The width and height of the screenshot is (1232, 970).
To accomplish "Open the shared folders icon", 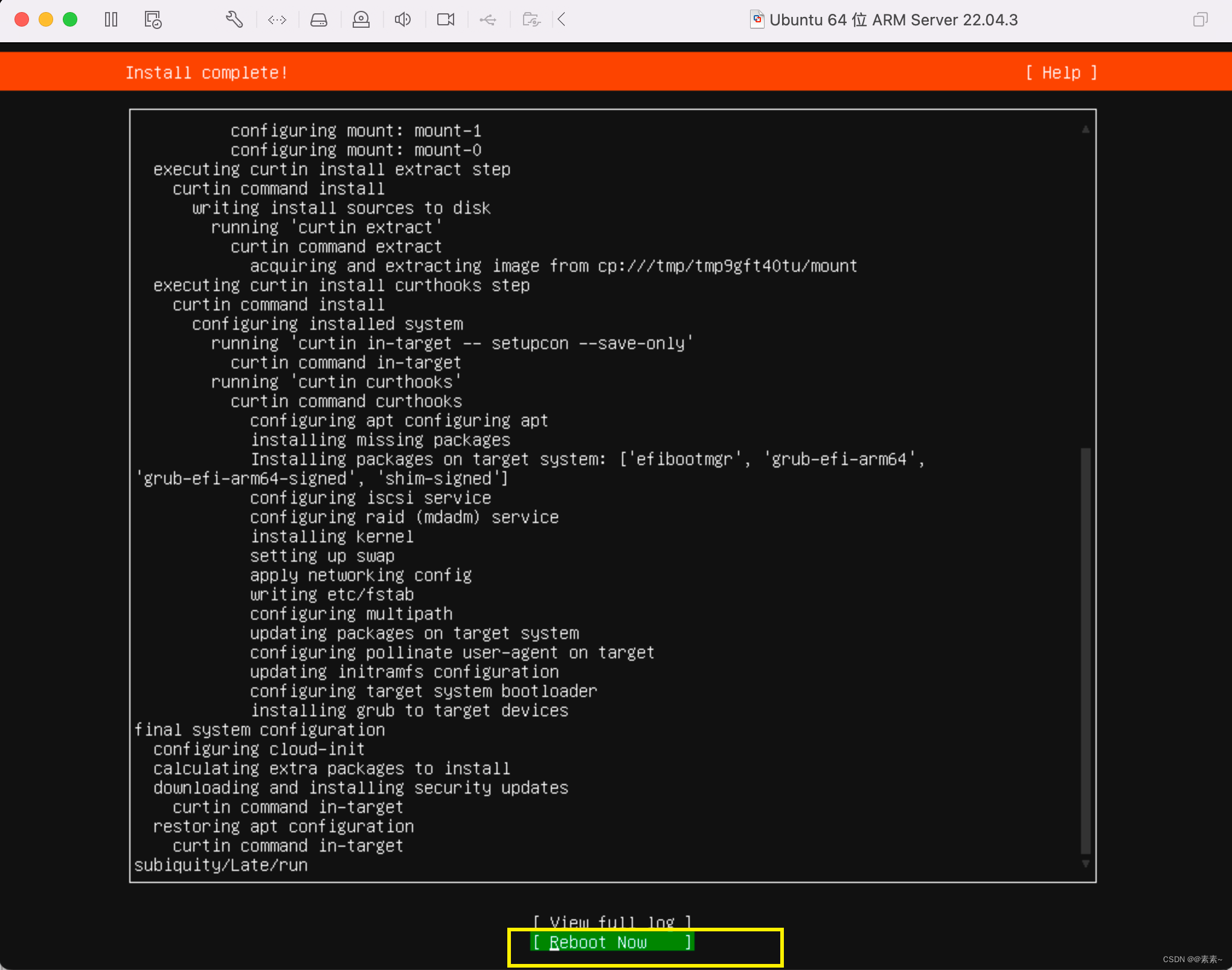I will [531, 20].
